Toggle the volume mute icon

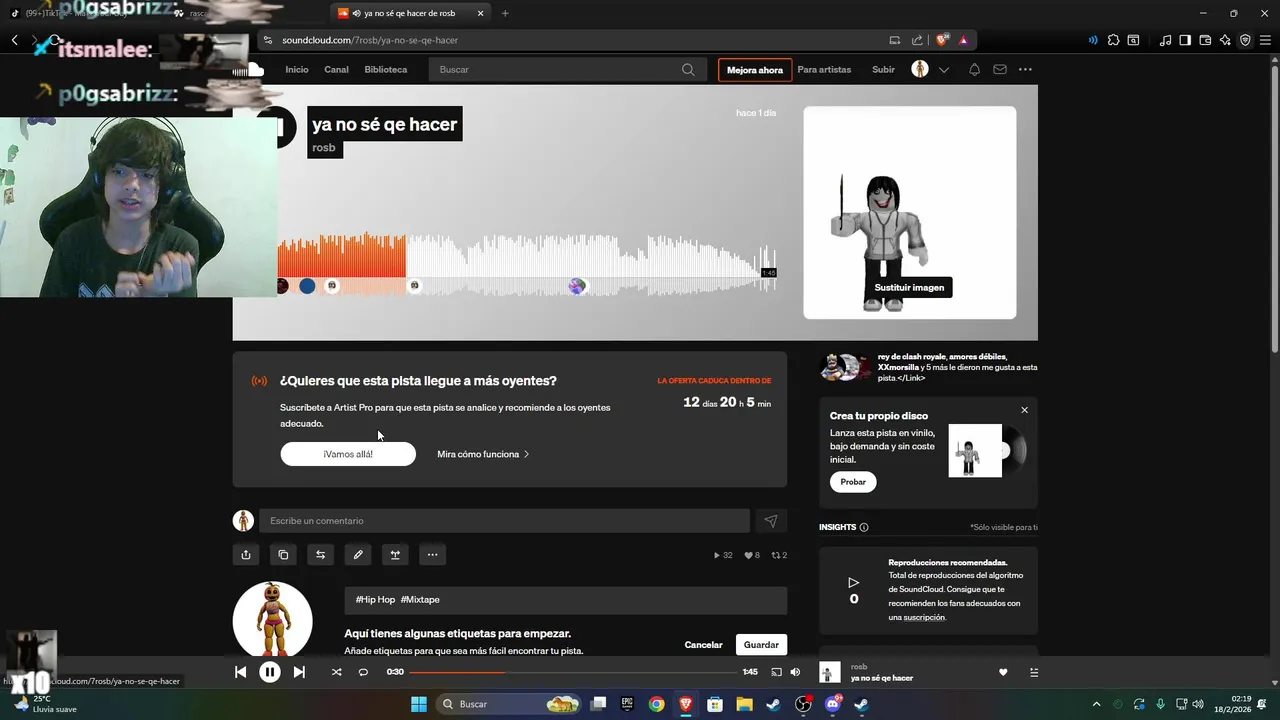click(795, 672)
